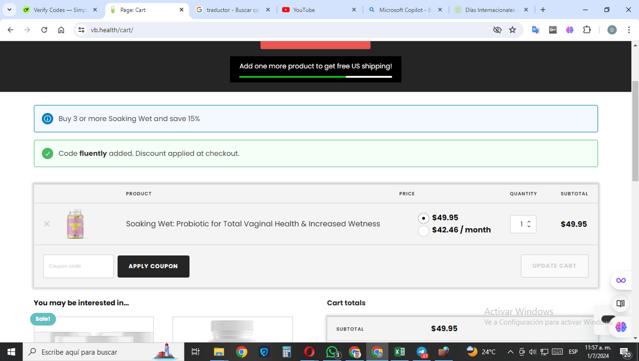
Task: Click the UPDATE CART button
Action: coord(554,266)
